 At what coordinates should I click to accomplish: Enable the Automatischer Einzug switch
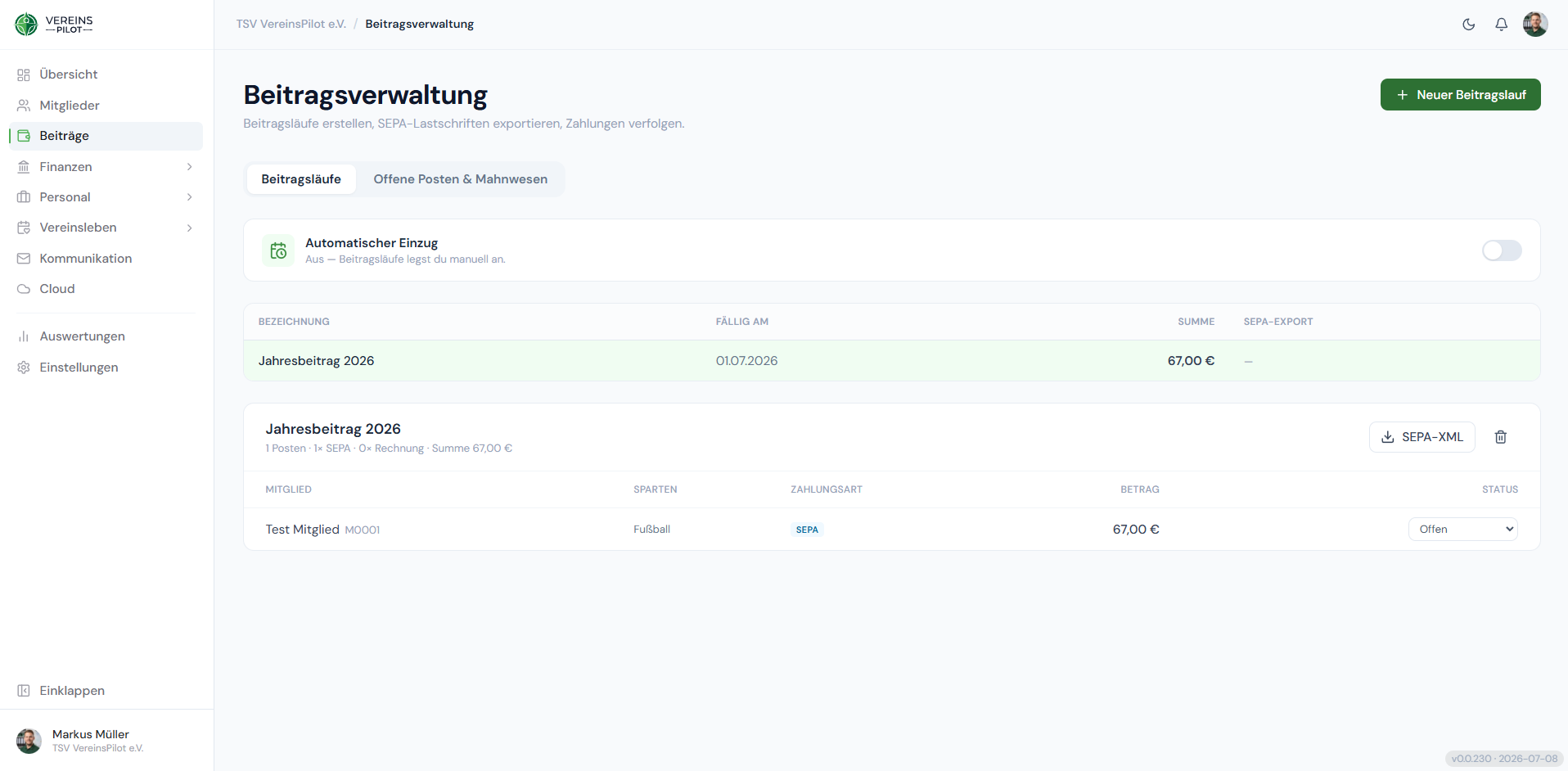coord(1502,250)
